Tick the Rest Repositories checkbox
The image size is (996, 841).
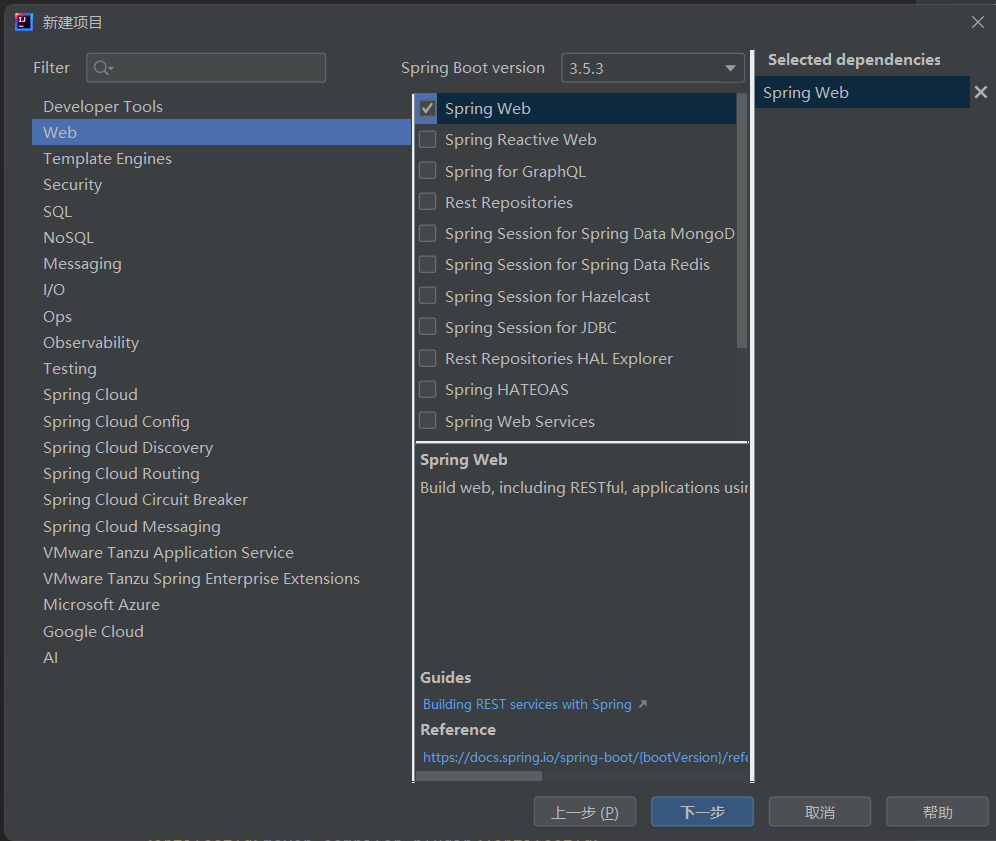click(x=427, y=202)
